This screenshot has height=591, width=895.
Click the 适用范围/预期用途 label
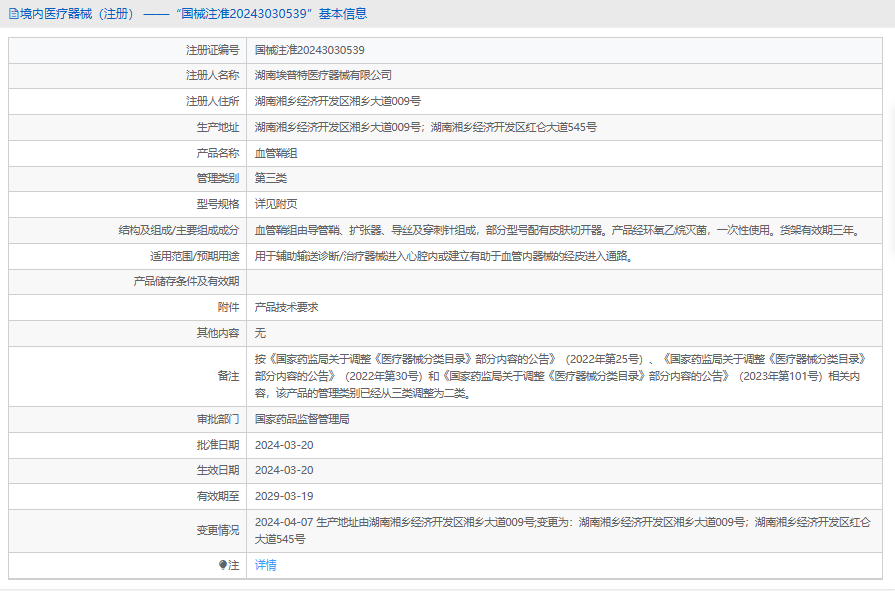click(x=195, y=256)
